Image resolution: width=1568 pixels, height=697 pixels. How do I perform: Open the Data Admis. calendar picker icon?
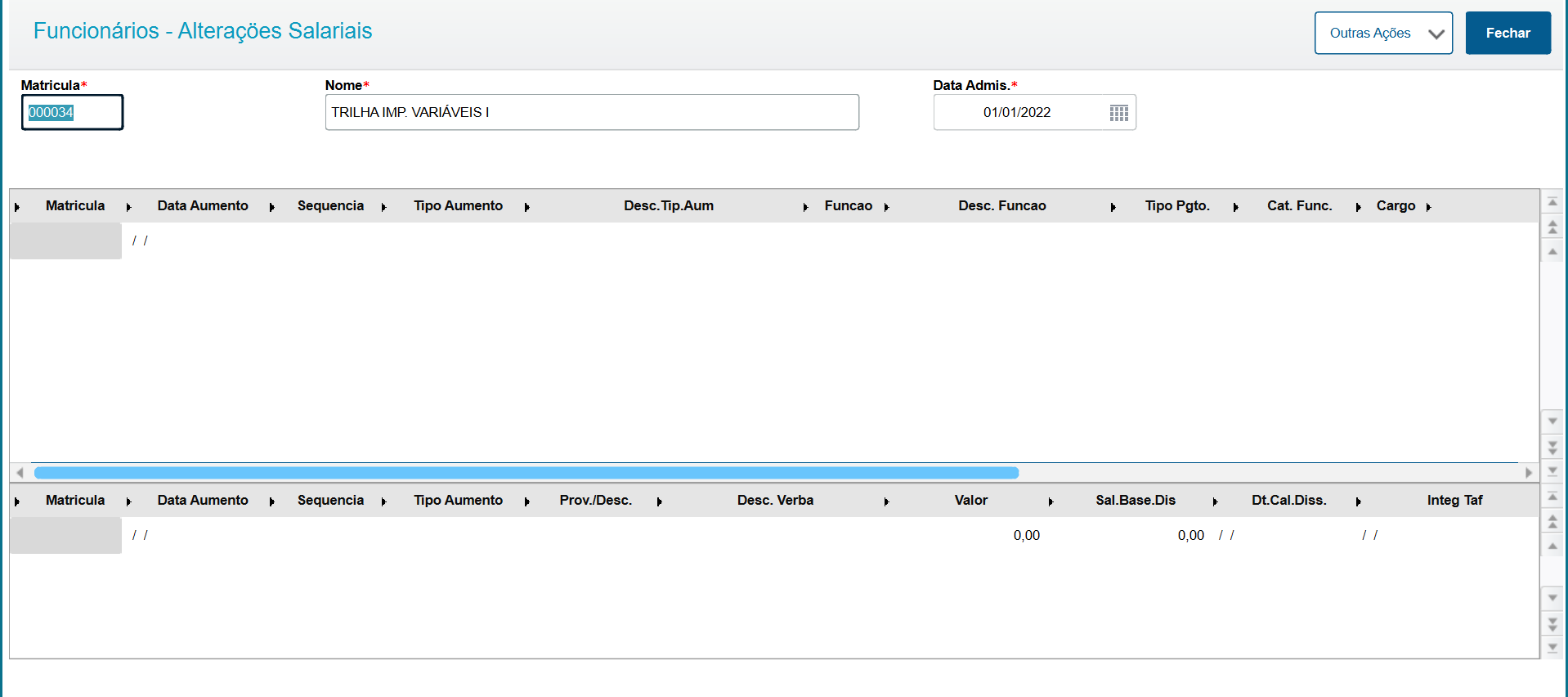pyautogui.click(x=1118, y=113)
